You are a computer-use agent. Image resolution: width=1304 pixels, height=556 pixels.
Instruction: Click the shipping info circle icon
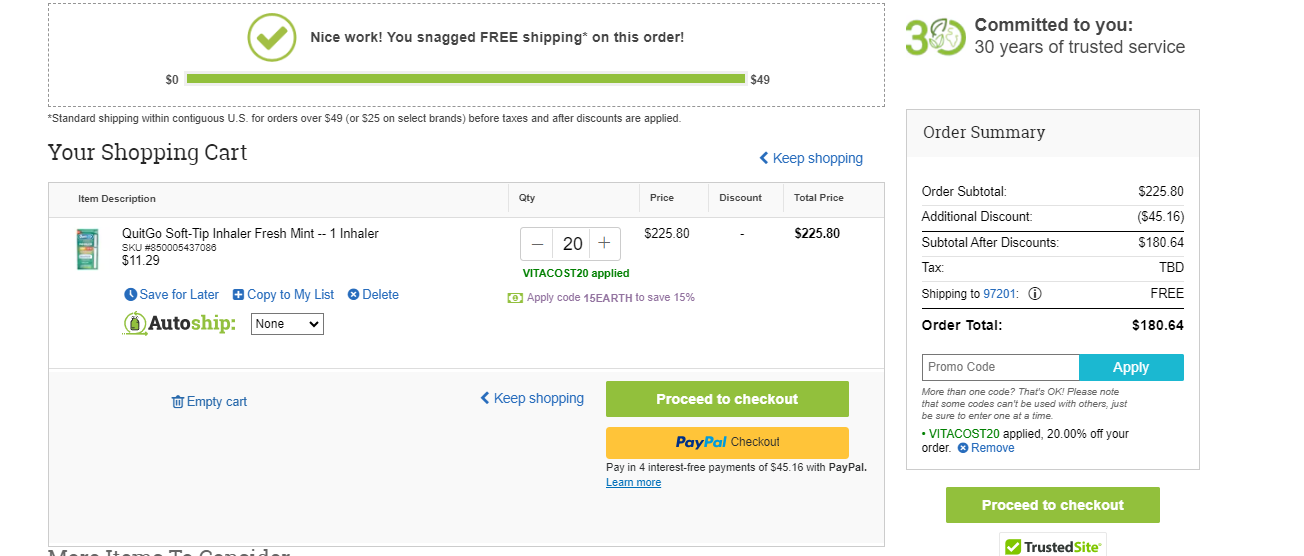1035,294
